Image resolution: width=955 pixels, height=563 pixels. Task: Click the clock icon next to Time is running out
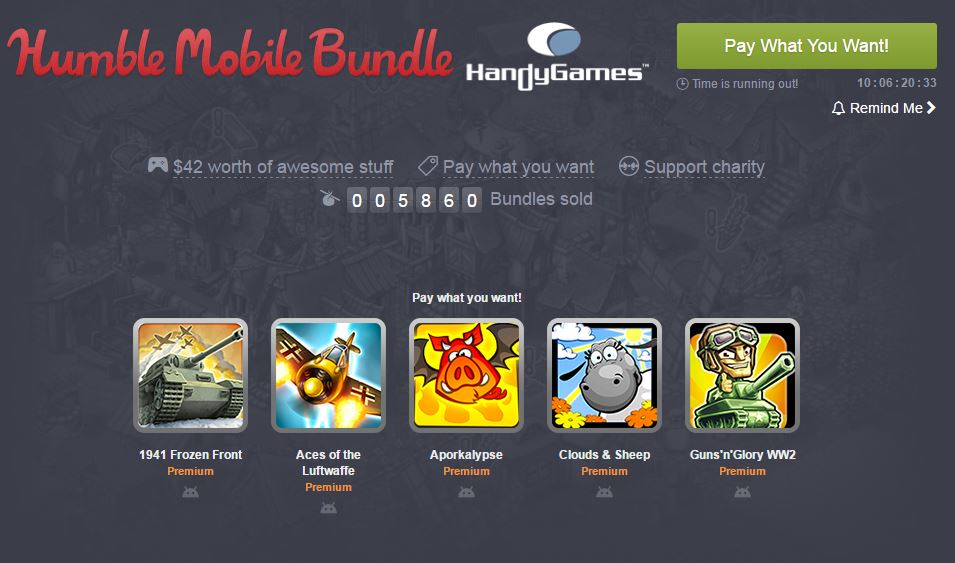[683, 84]
